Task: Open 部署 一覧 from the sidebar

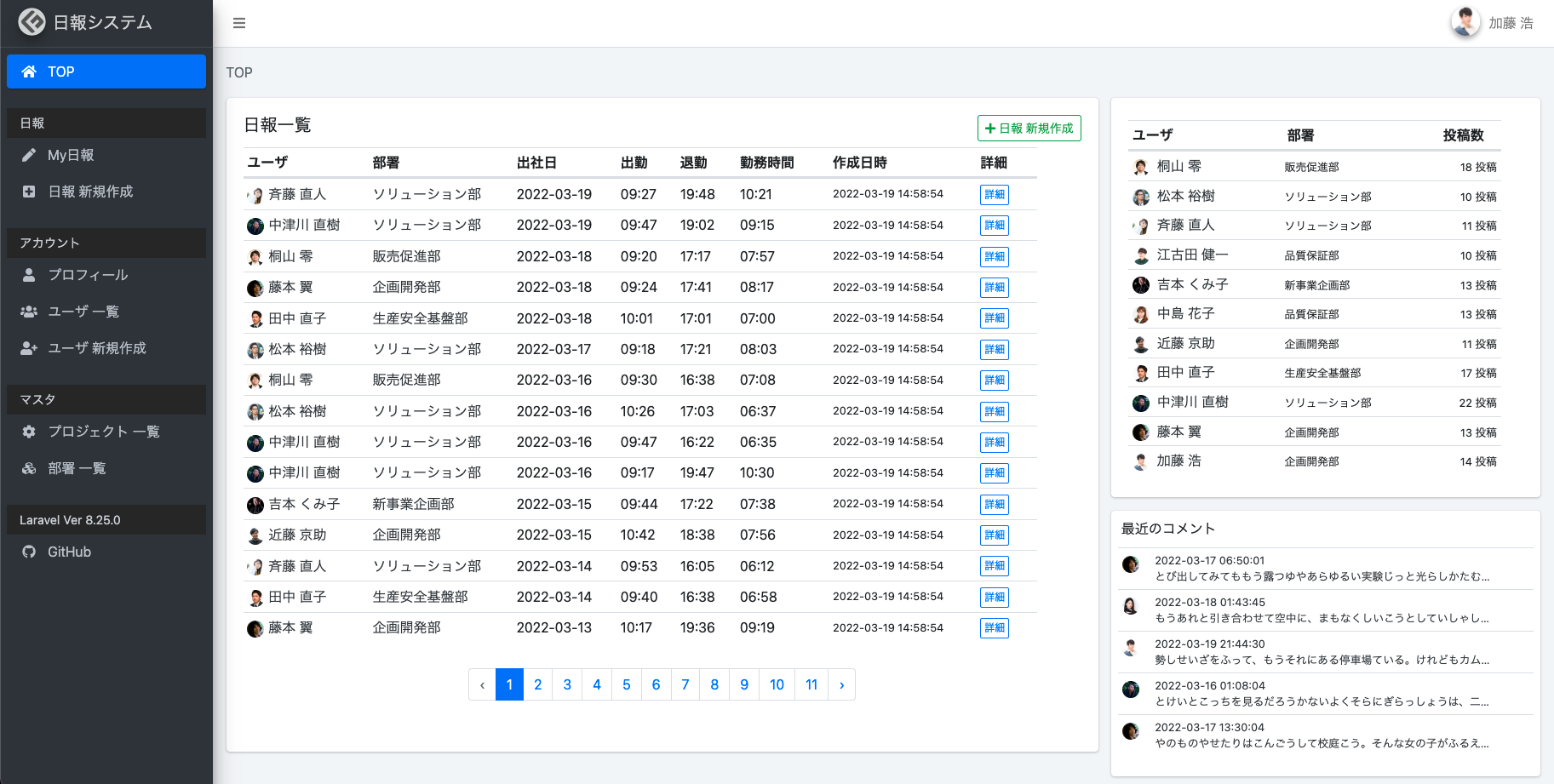Action: pos(77,468)
